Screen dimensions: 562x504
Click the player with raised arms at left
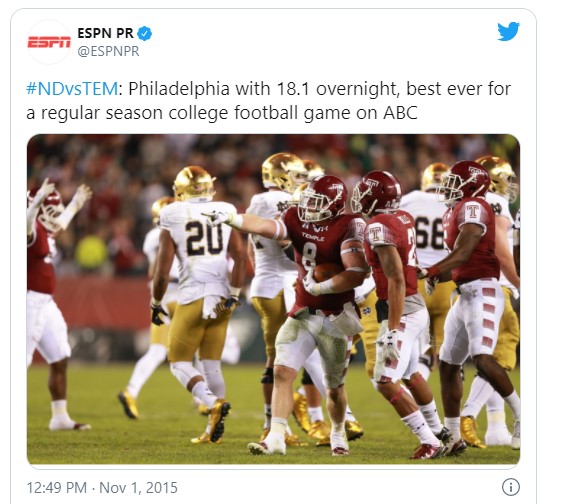[50, 305]
